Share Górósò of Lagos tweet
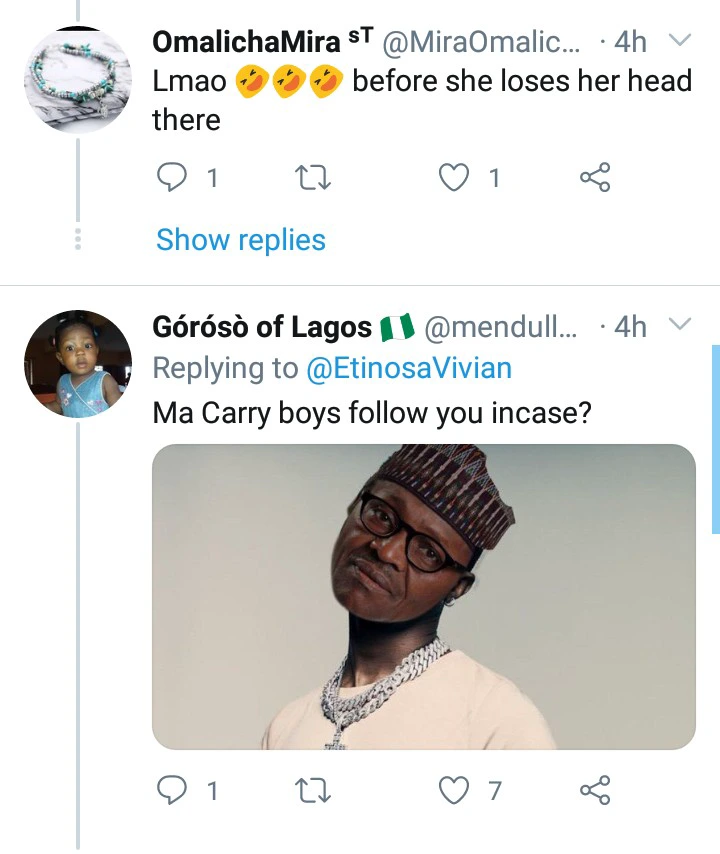The image size is (720, 854). pyautogui.click(x=594, y=791)
